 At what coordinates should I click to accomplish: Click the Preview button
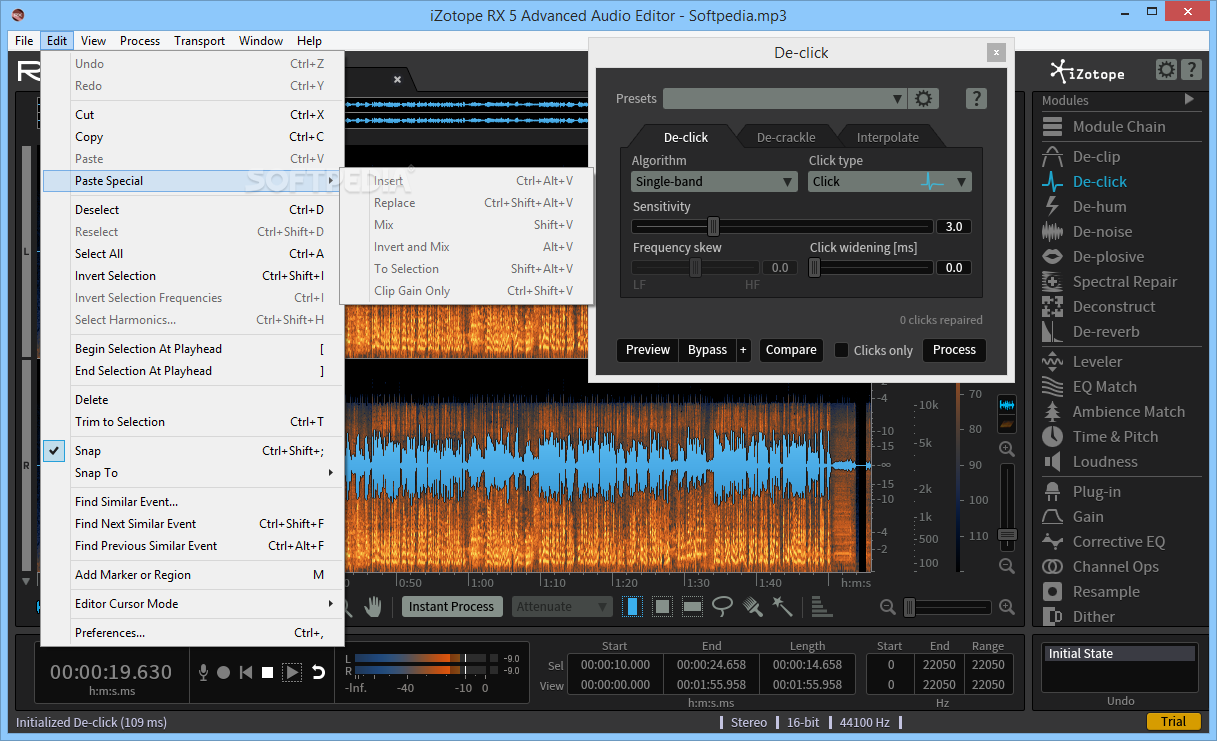point(648,350)
